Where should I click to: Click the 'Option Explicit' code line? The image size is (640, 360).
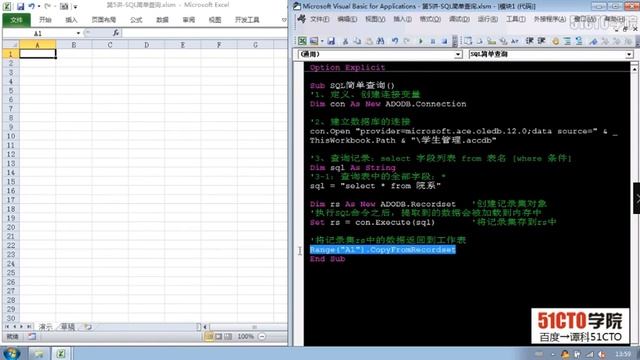pyautogui.click(x=347, y=67)
